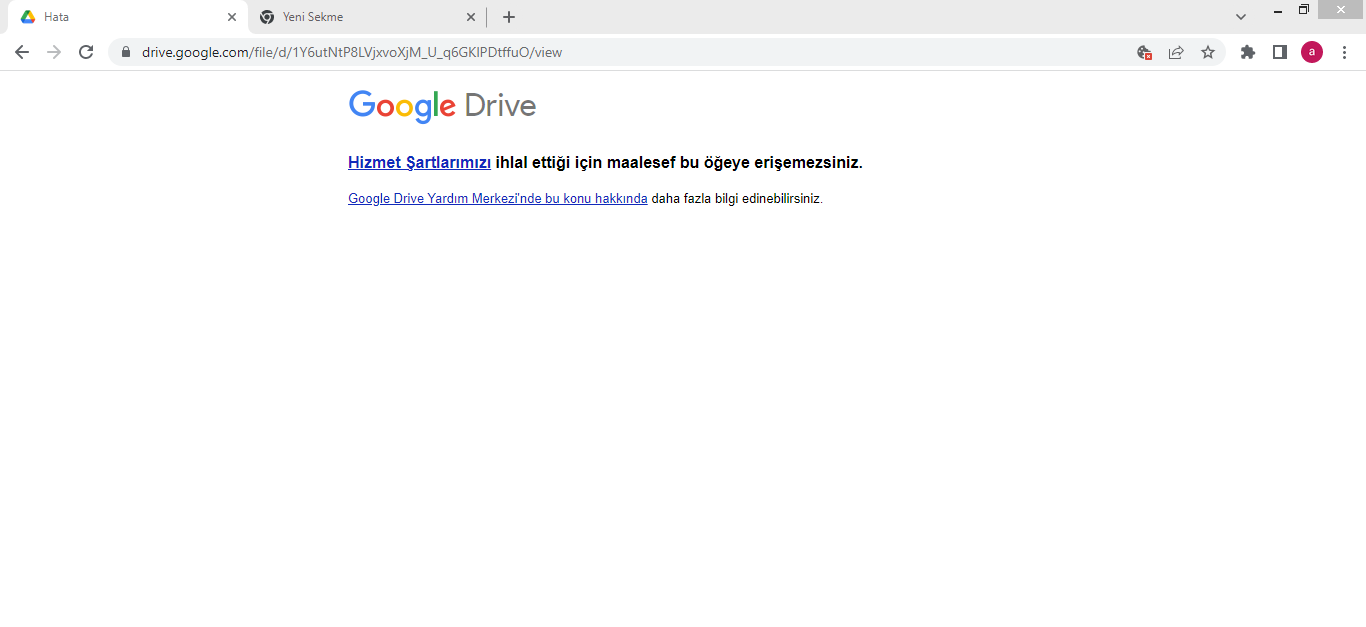
Task: Click the Chrome favicon on Yeni Sekme tab
Action: (267, 17)
